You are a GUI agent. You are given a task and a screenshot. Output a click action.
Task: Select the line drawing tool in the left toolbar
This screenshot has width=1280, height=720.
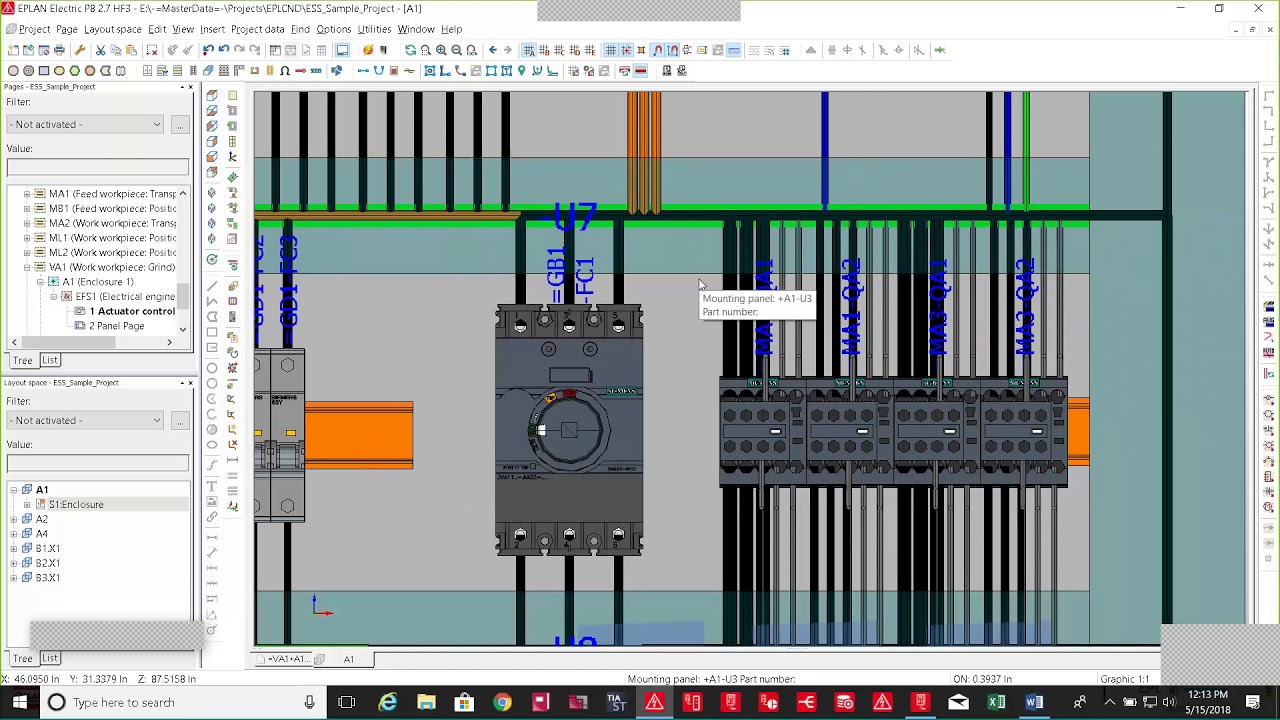click(x=212, y=286)
